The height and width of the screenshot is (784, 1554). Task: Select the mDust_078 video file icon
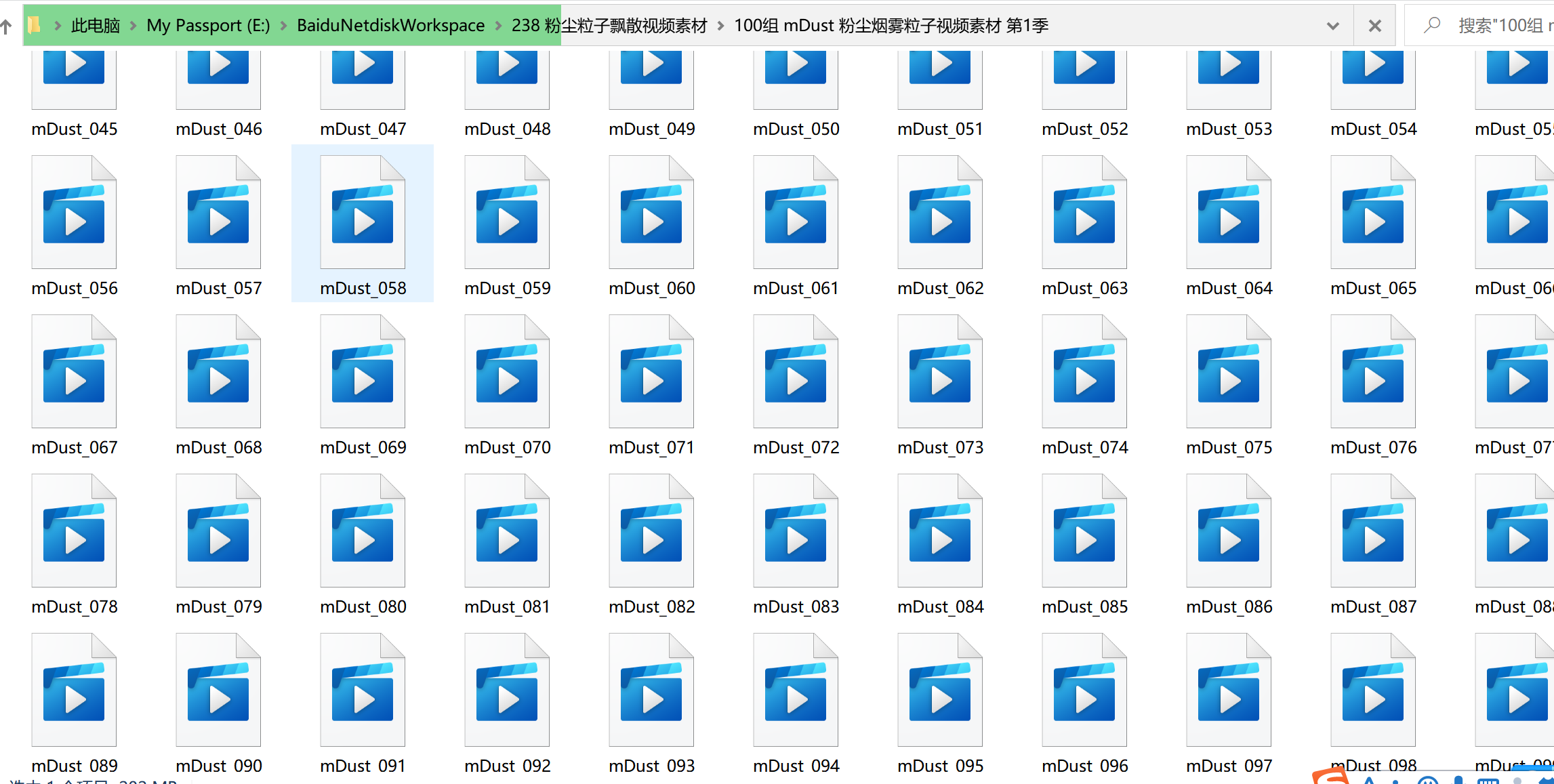(x=74, y=531)
